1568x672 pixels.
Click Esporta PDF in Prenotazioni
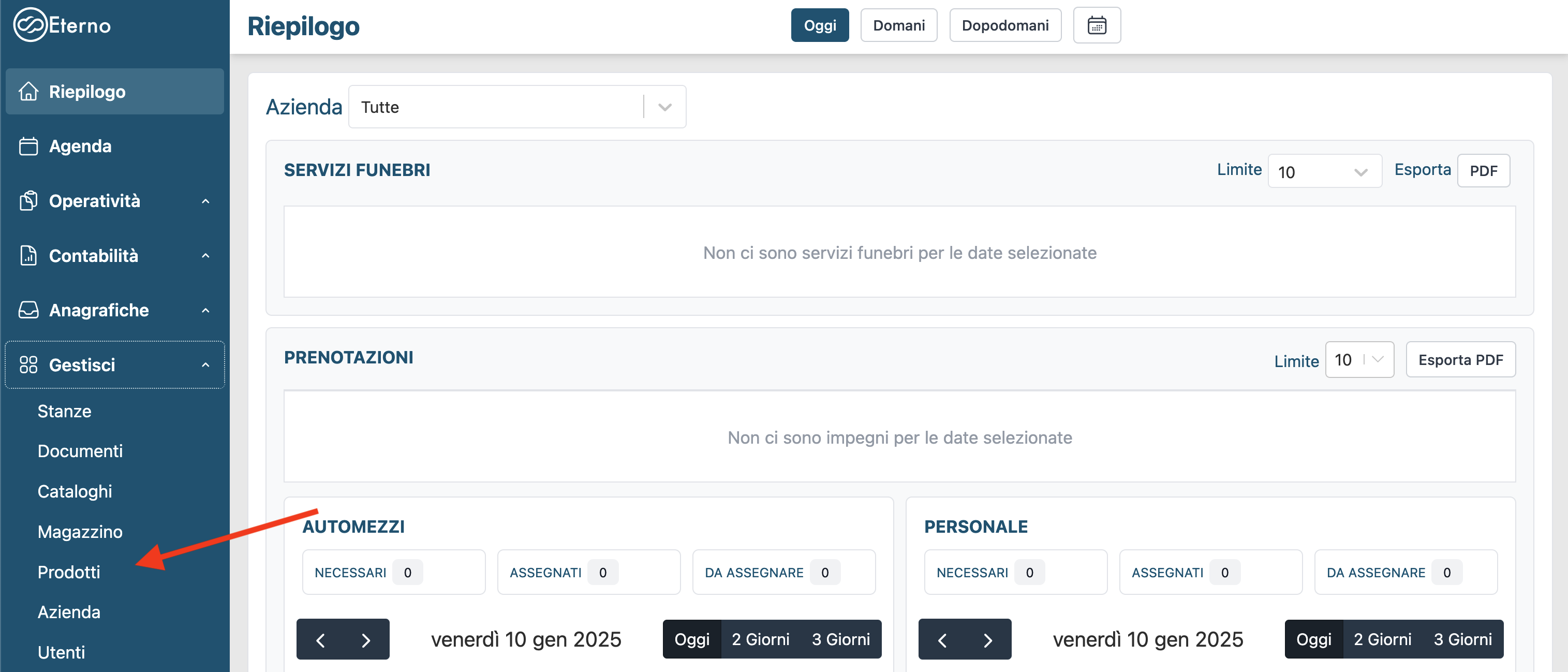point(1460,360)
